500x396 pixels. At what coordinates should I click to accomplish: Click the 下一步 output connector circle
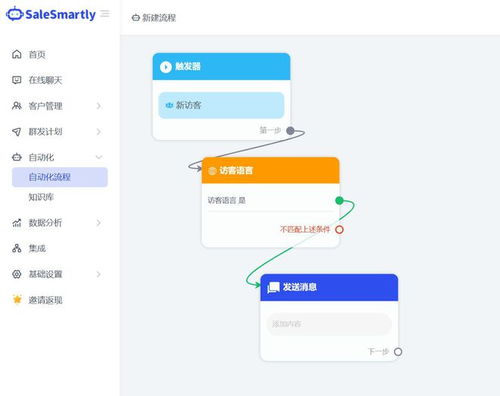(398, 352)
